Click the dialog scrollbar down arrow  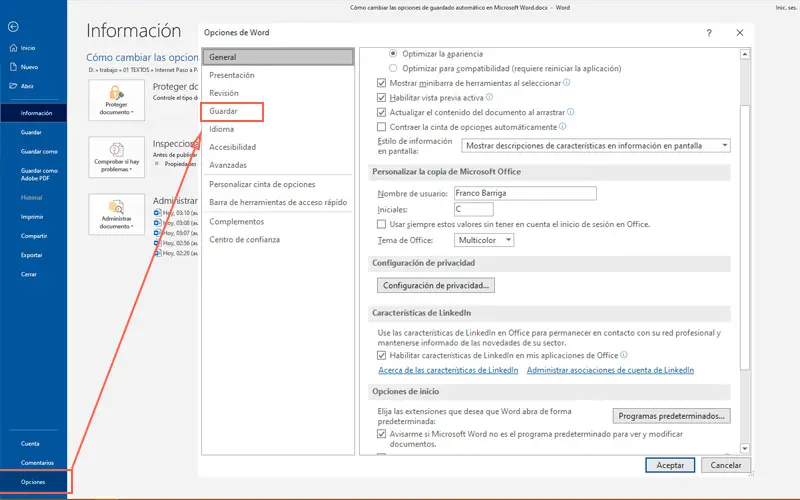(745, 448)
